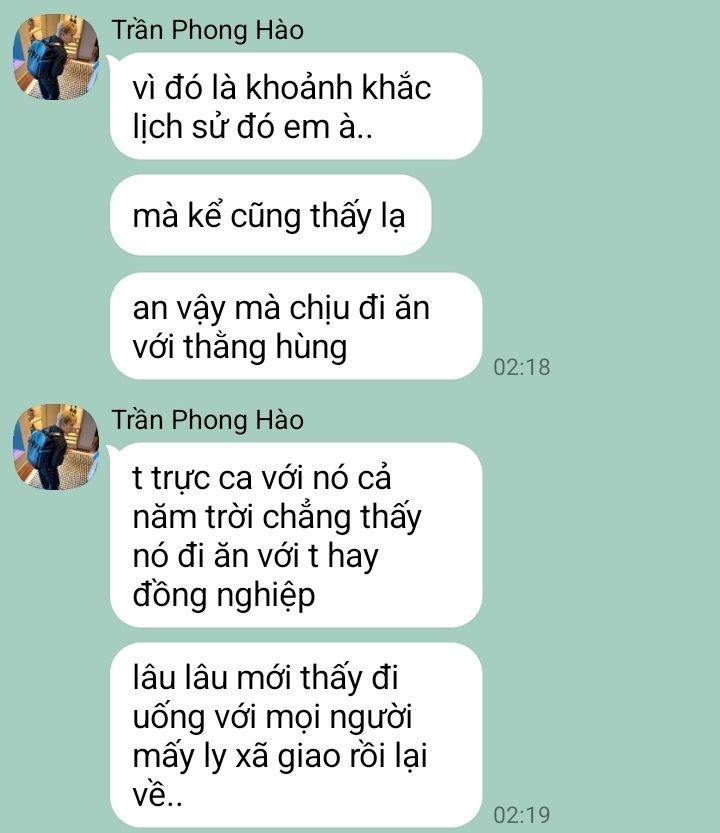The height and width of the screenshot is (833, 720).
Task: Click the words 'thằng hùng' in the message
Action: tap(265, 347)
